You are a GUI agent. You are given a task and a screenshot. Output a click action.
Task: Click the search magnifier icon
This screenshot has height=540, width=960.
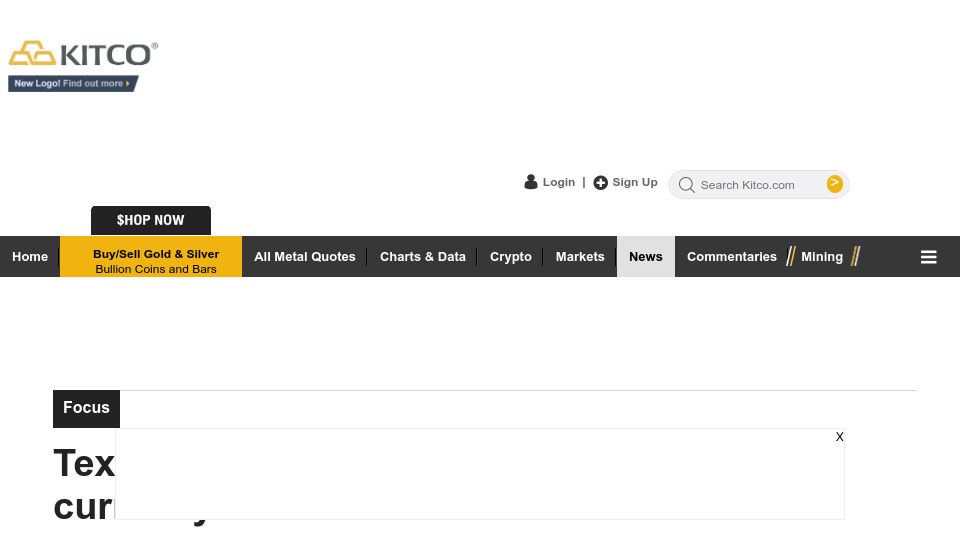[686, 185]
